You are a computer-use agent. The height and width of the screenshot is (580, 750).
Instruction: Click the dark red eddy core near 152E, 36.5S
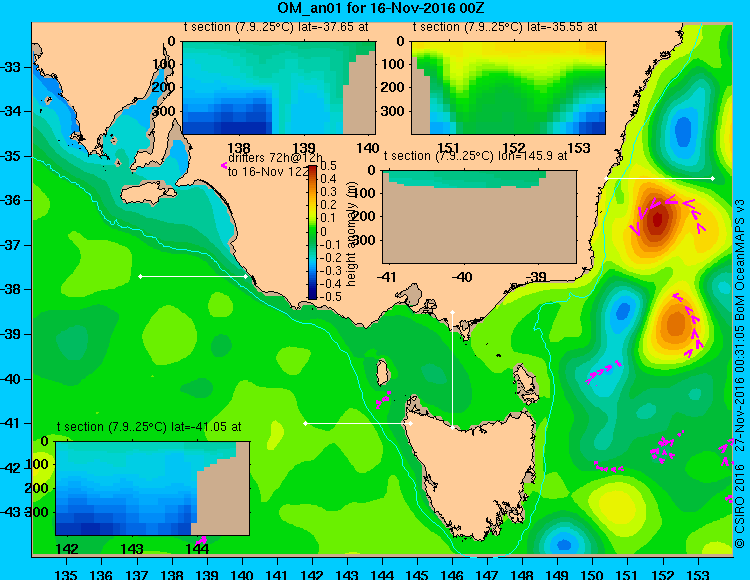click(x=657, y=219)
